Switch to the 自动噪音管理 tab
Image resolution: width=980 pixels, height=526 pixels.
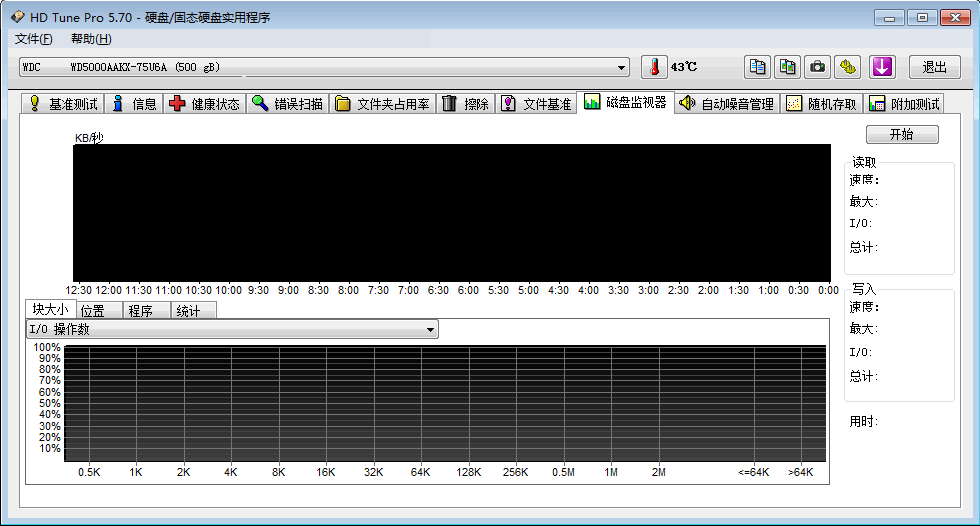pyautogui.click(x=727, y=104)
